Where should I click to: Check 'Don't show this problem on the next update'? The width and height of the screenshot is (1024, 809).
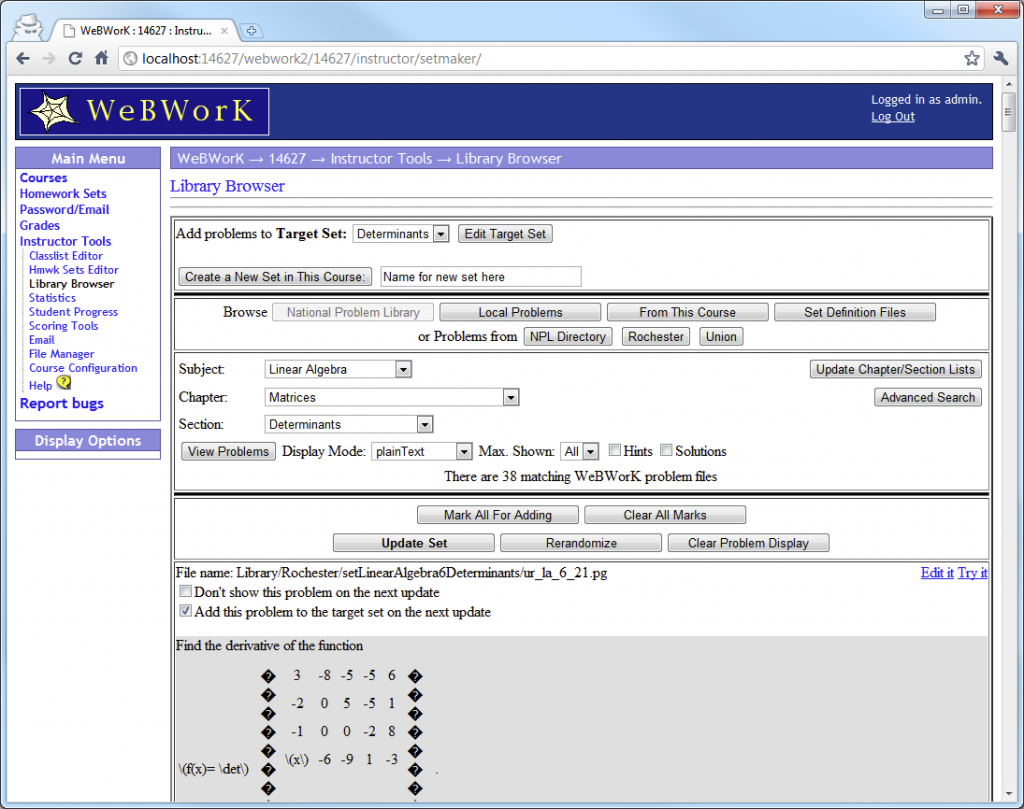(x=185, y=591)
